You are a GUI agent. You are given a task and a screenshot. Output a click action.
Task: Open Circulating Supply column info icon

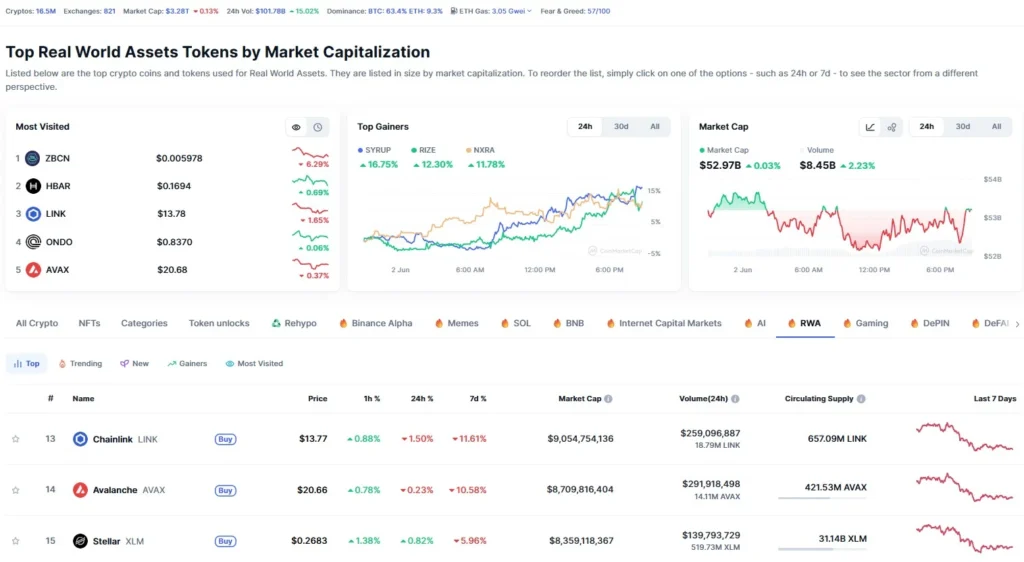point(861,399)
